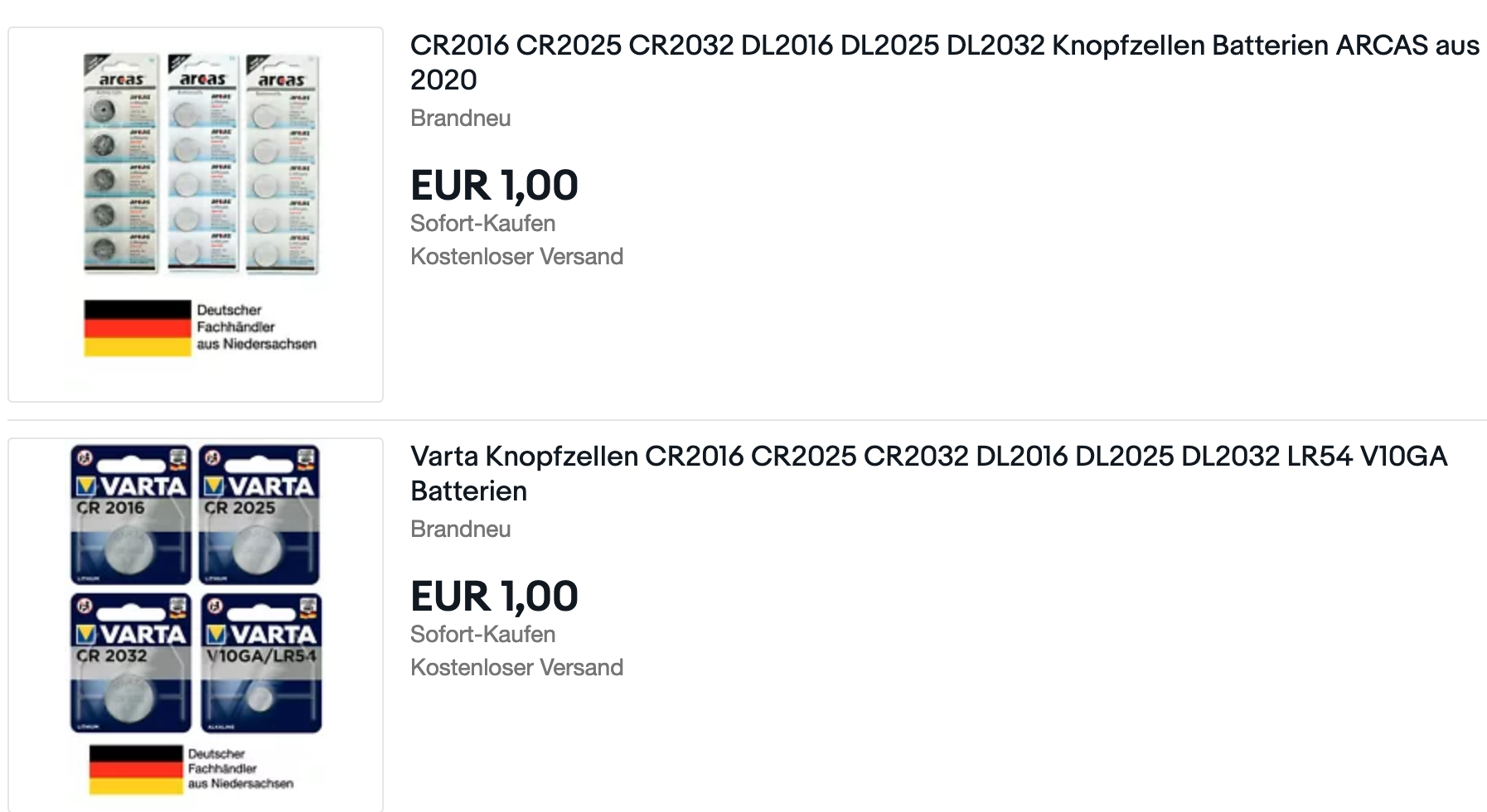1487x812 pixels.
Task: Click Brandneu under the Varta listing title
Action: pyautogui.click(x=460, y=529)
